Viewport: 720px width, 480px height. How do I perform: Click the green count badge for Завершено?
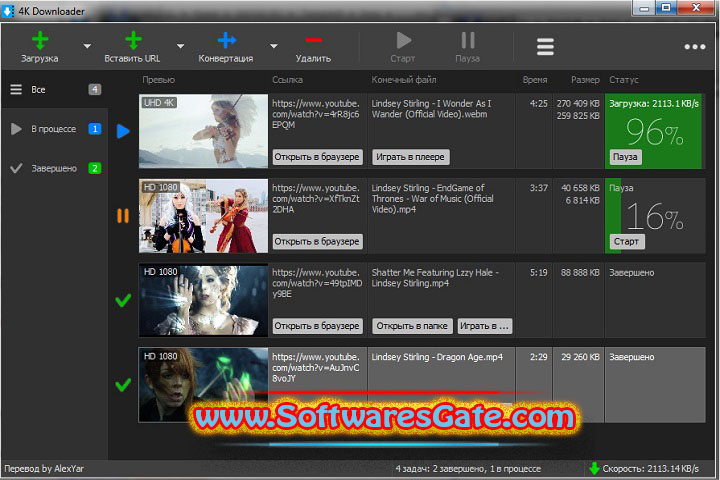pos(95,168)
